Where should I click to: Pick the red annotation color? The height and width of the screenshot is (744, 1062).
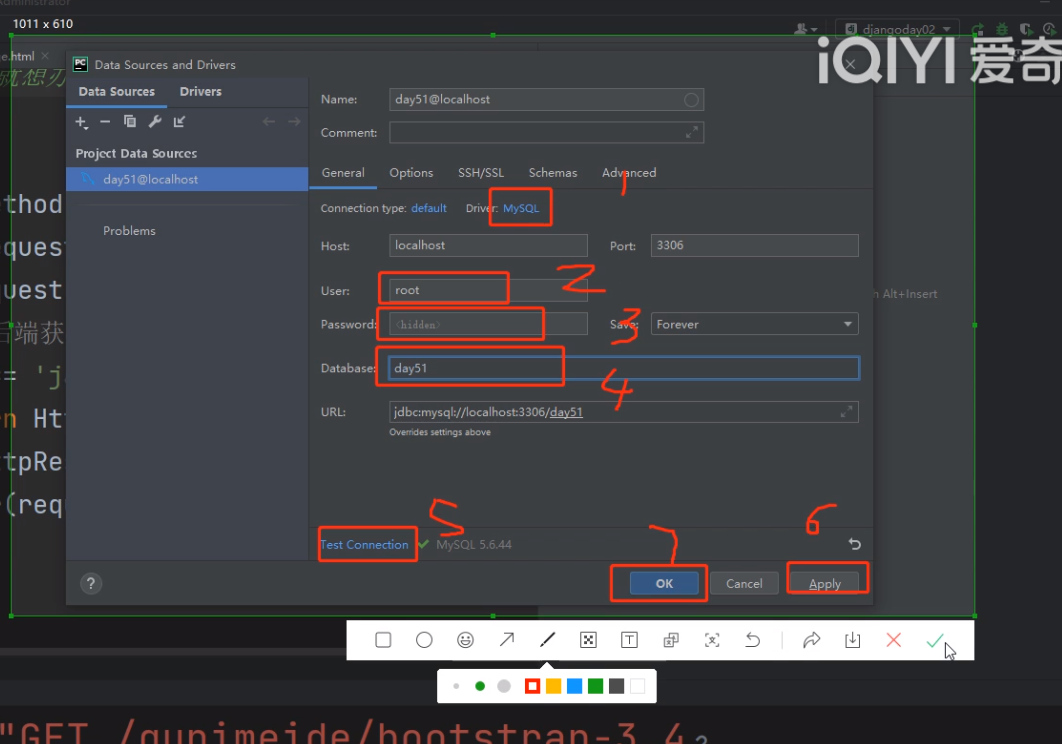coord(532,686)
